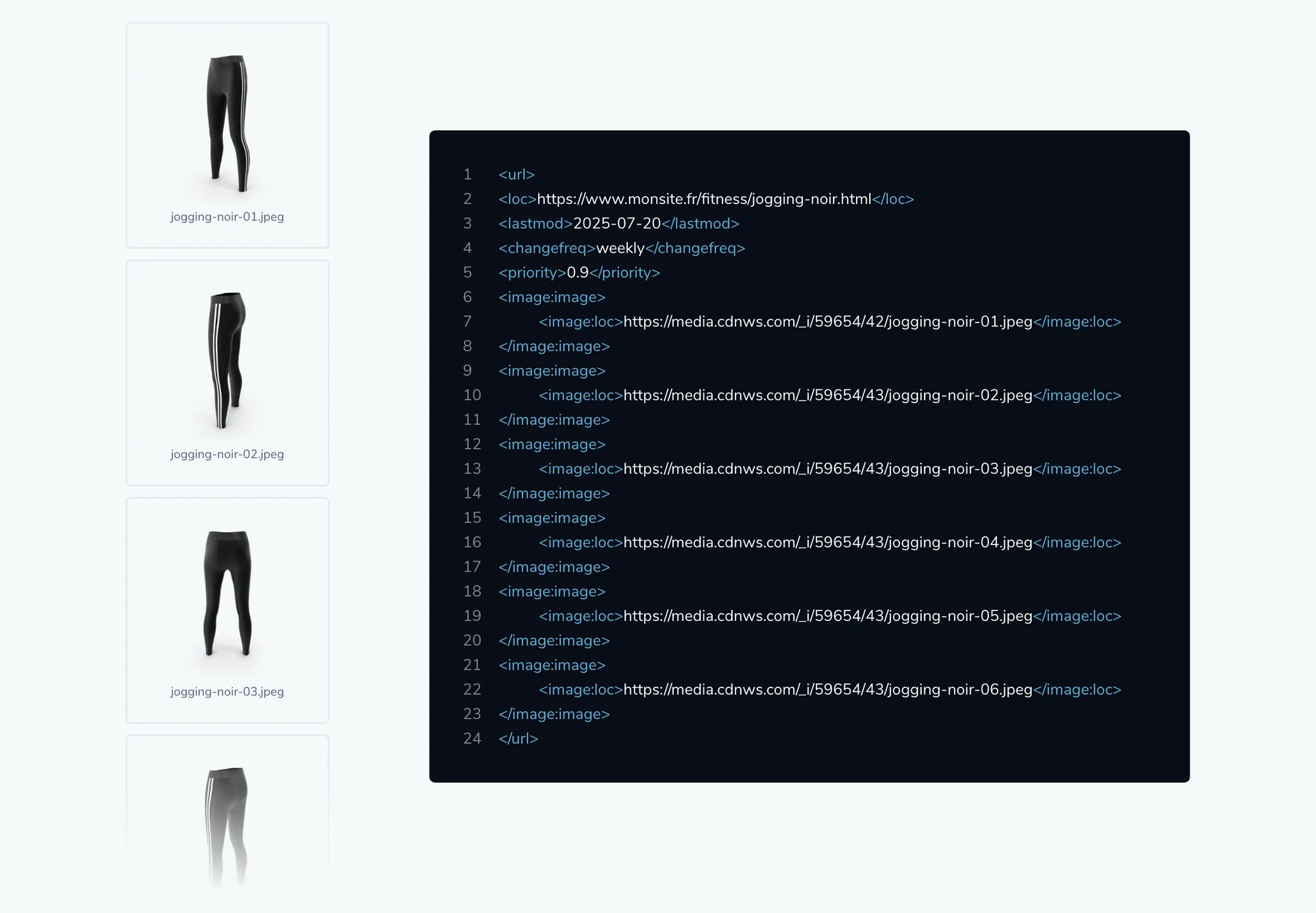Click the <image:image> opening tag on line 18
Screen dimensions: 1316x913
pos(552,592)
